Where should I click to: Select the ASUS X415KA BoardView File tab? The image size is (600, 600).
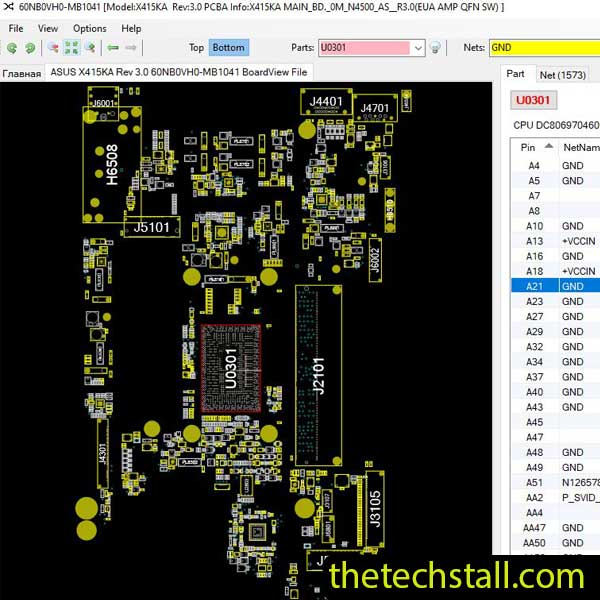coord(179,72)
